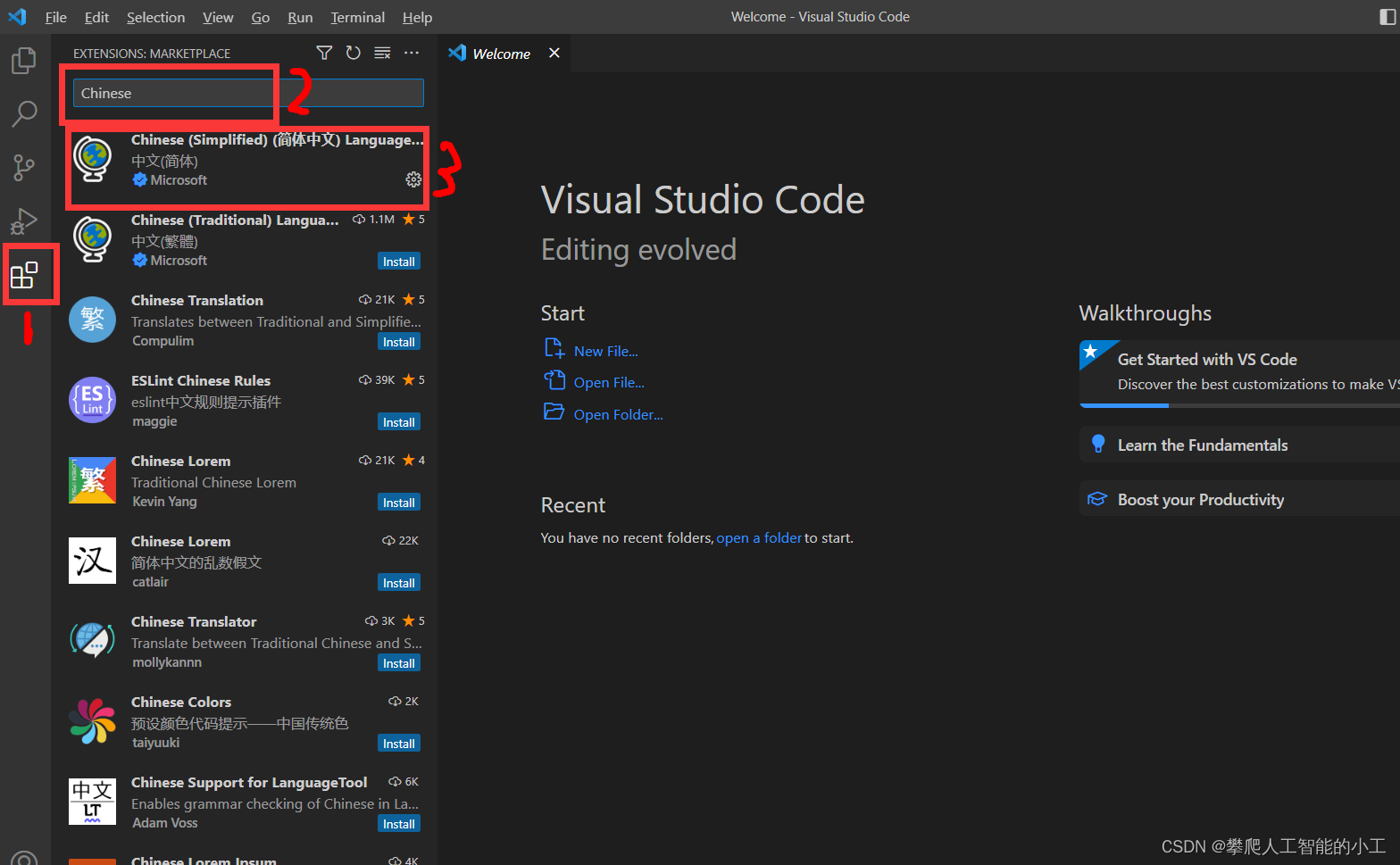Select the Welcome editor tab
Viewport: 1400px width, 865px height.
[x=502, y=54]
